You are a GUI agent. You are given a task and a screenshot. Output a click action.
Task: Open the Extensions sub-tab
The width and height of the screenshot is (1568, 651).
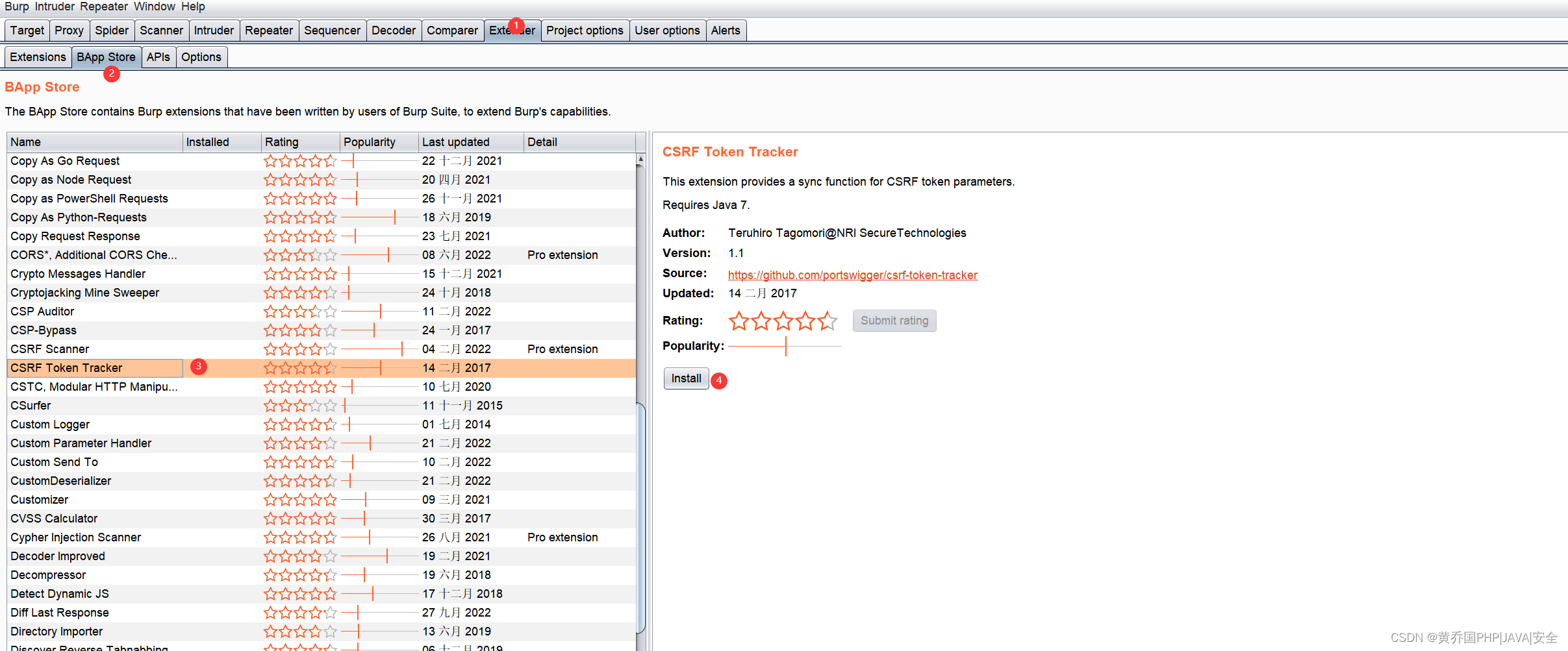(x=38, y=57)
